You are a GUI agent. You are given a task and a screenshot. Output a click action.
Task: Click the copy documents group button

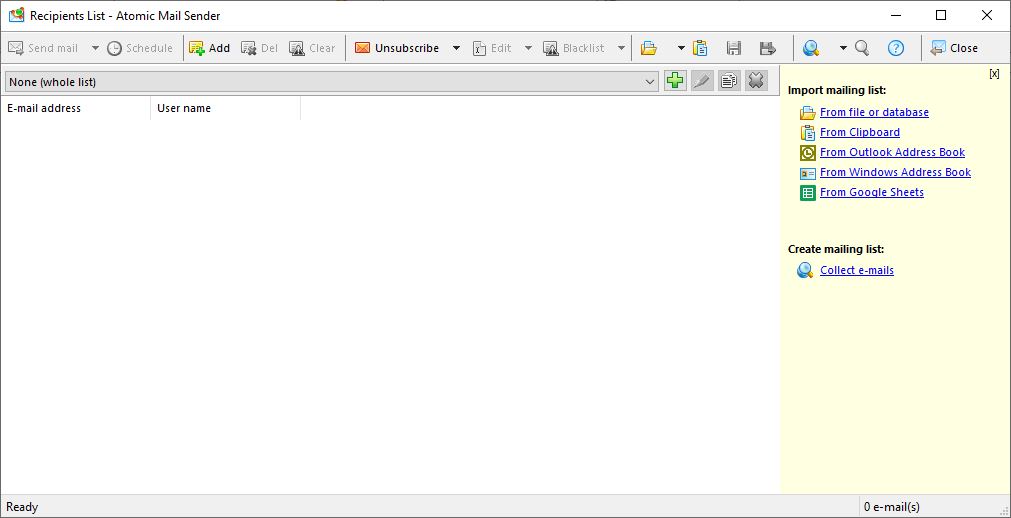[729, 81]
